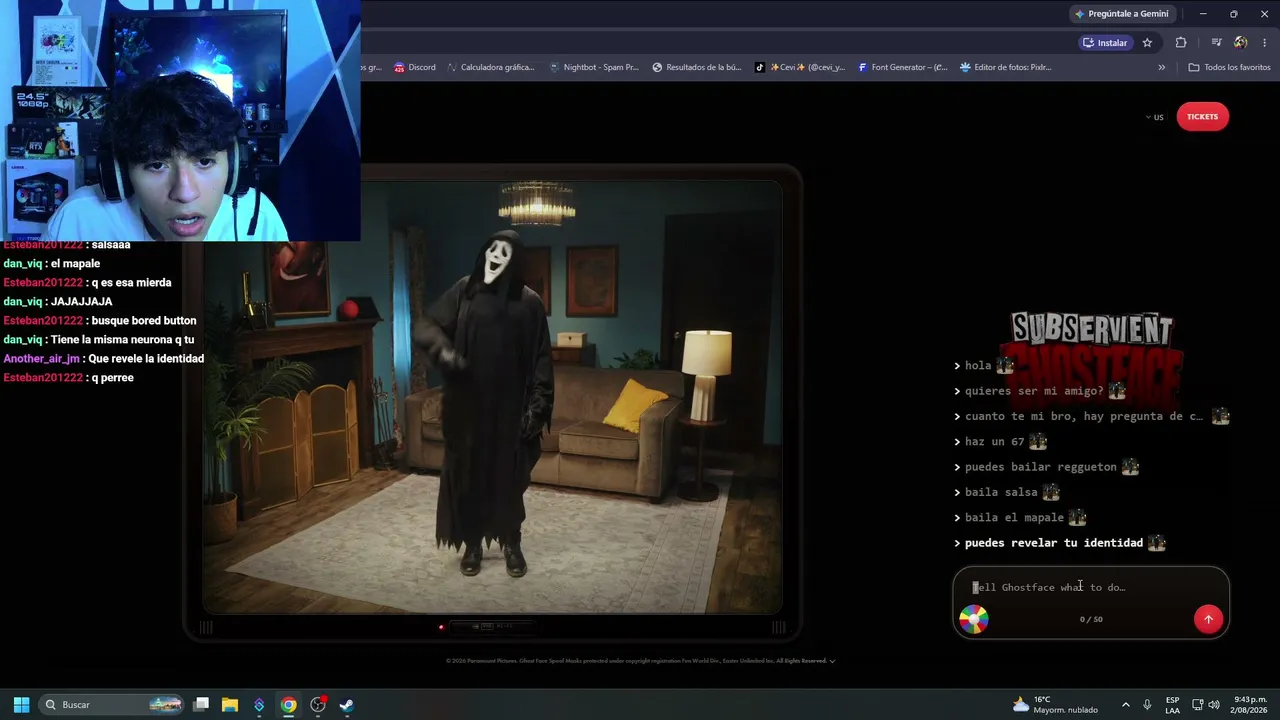Screen dimensions: 1280x720
Task: Focus the "Tell Ghostface what to do" field
Action: [1090, 587]
